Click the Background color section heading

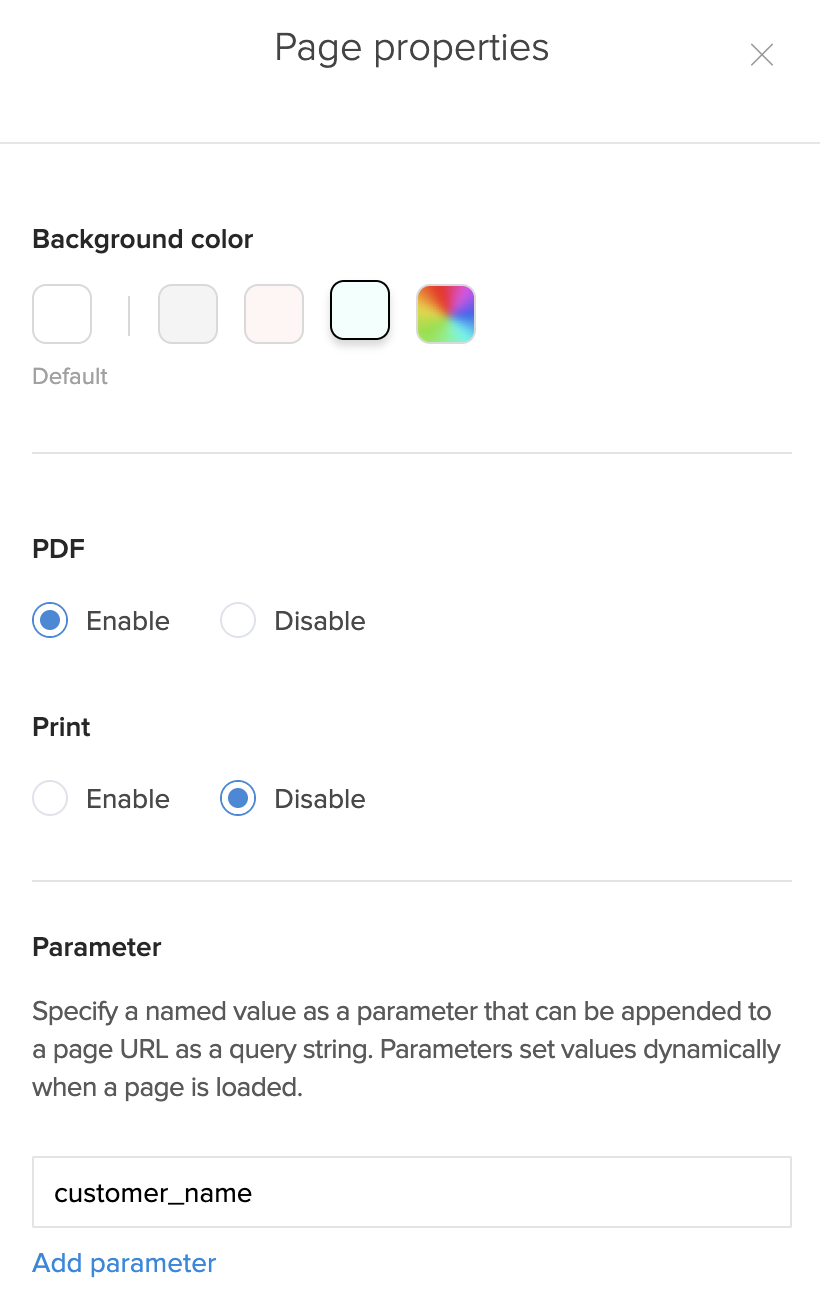coord(143,239)
